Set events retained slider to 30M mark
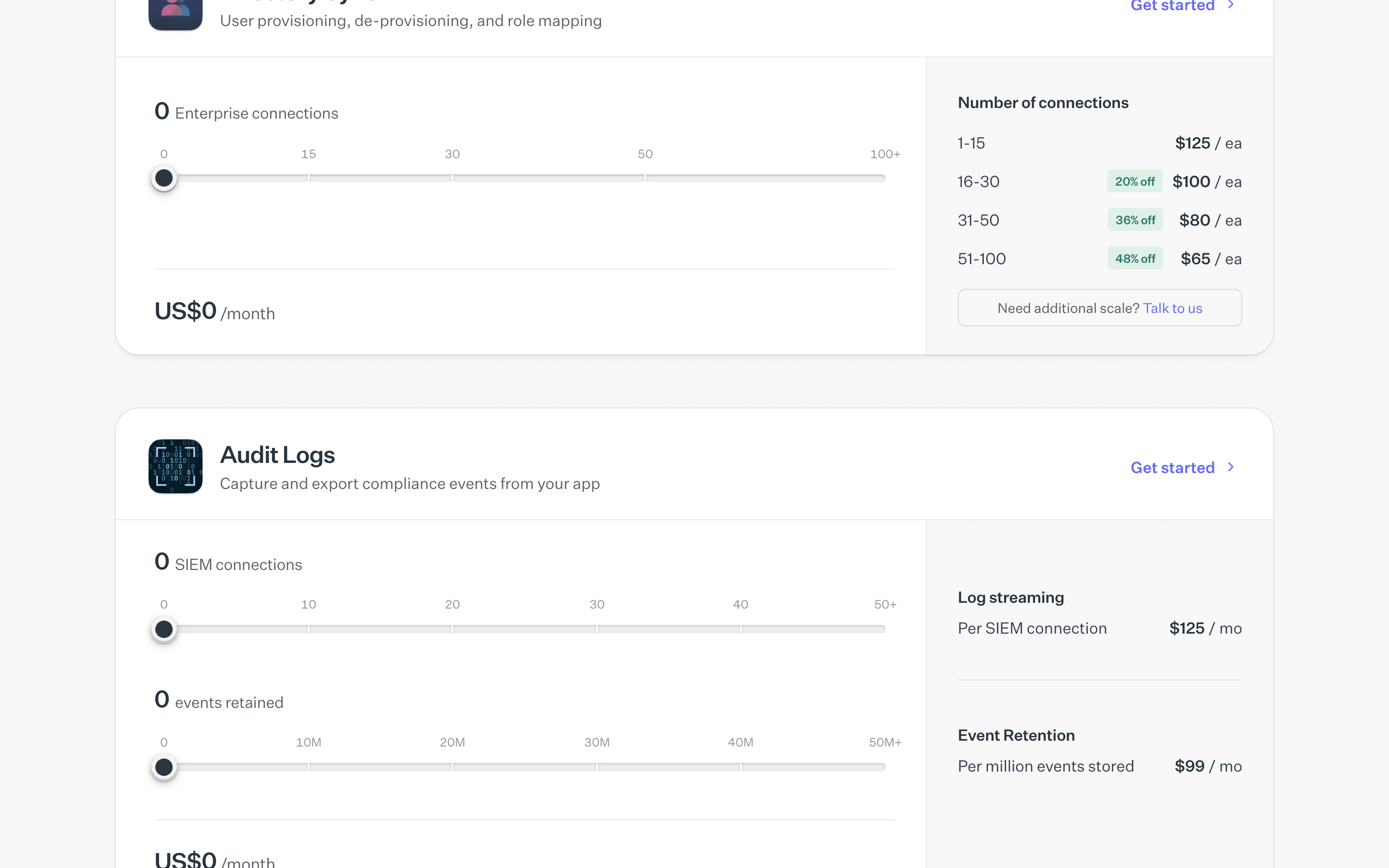The height and width of the screenshot is (868, 1389). tap(597, 767)
